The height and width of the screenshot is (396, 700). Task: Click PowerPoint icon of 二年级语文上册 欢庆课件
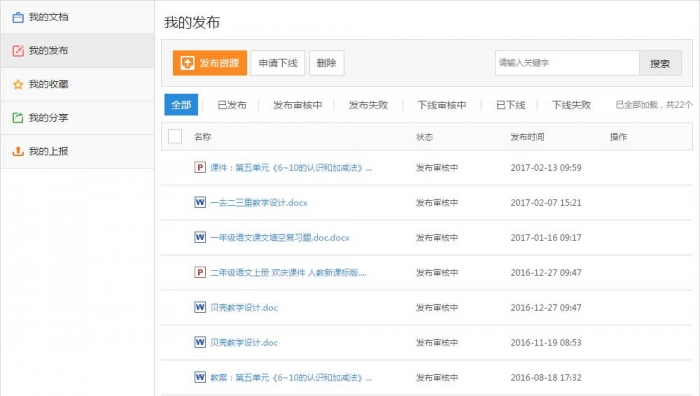[x=200, y=272]
